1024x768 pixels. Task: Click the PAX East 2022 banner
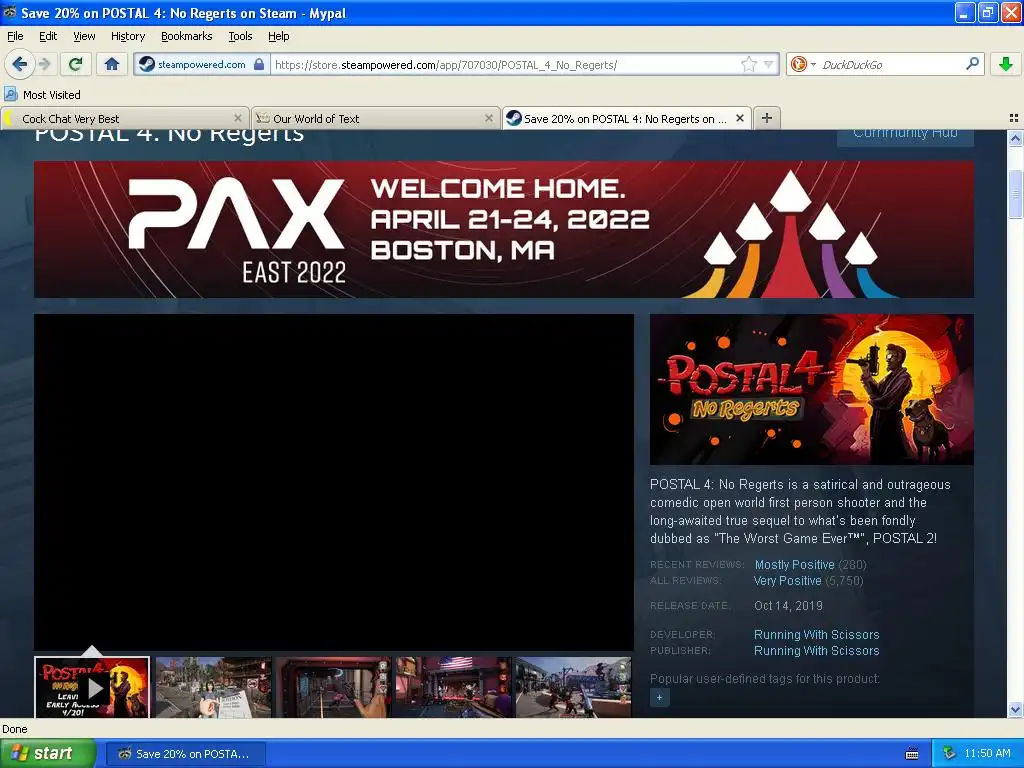[x=504, y=229]
